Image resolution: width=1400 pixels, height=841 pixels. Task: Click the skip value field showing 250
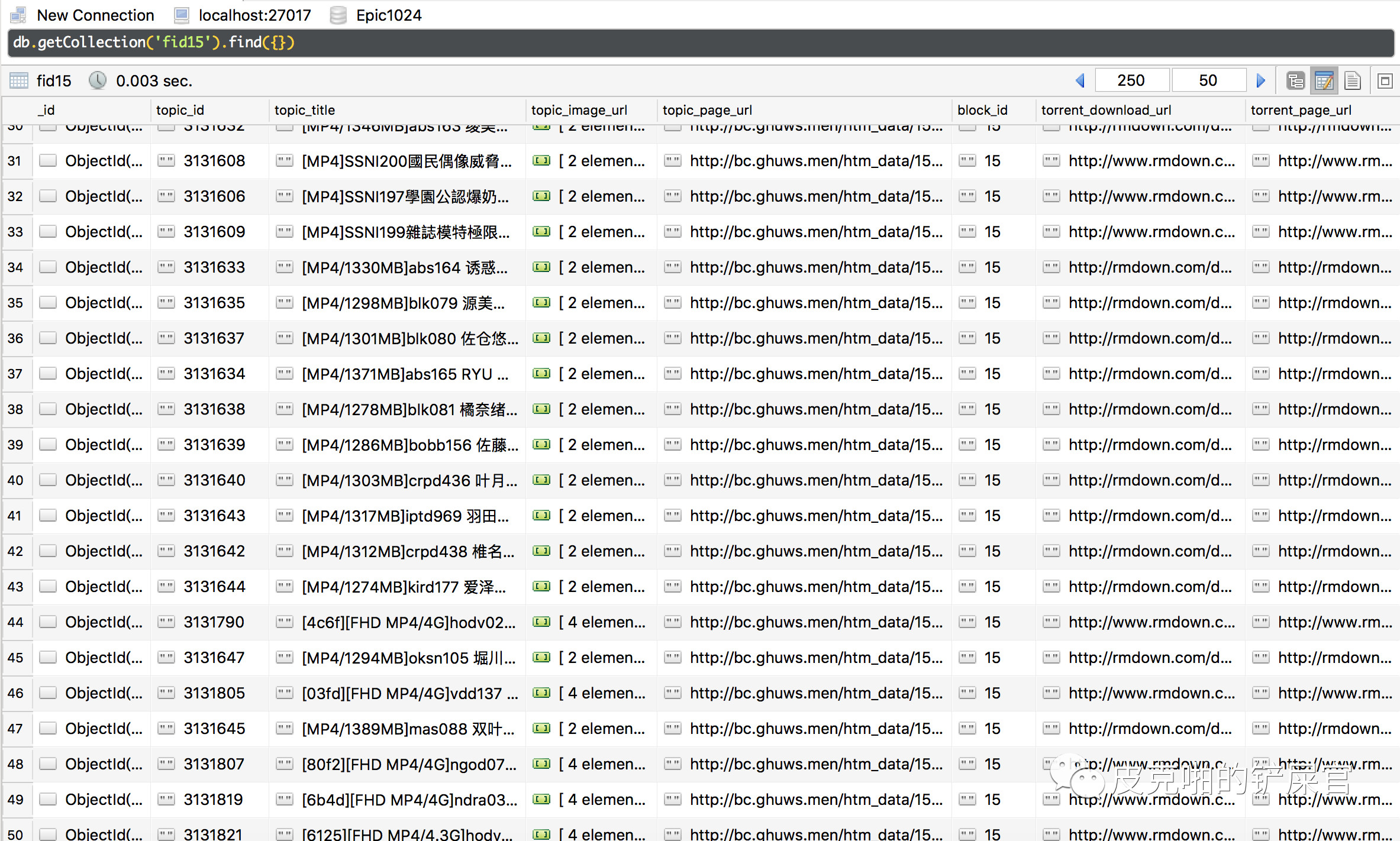click(1131, 80)
